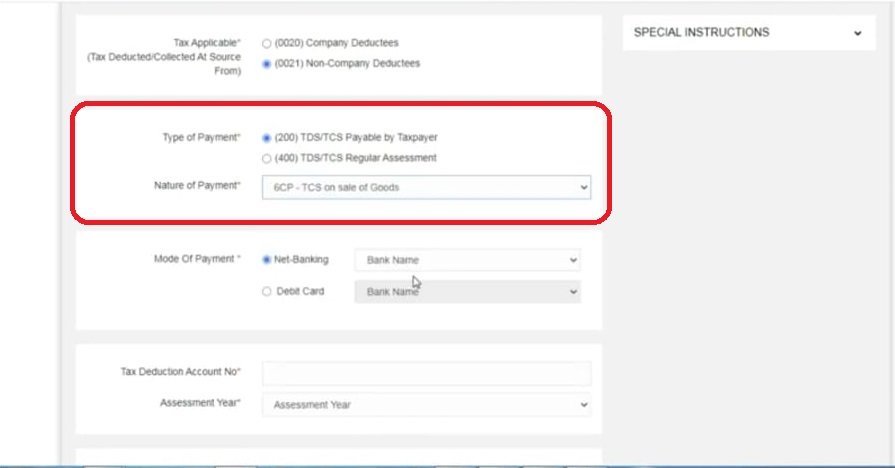Choose the (0021) Non-Company Deductees option
This screenshot has width=895, height=468.
tap(266, 64)
